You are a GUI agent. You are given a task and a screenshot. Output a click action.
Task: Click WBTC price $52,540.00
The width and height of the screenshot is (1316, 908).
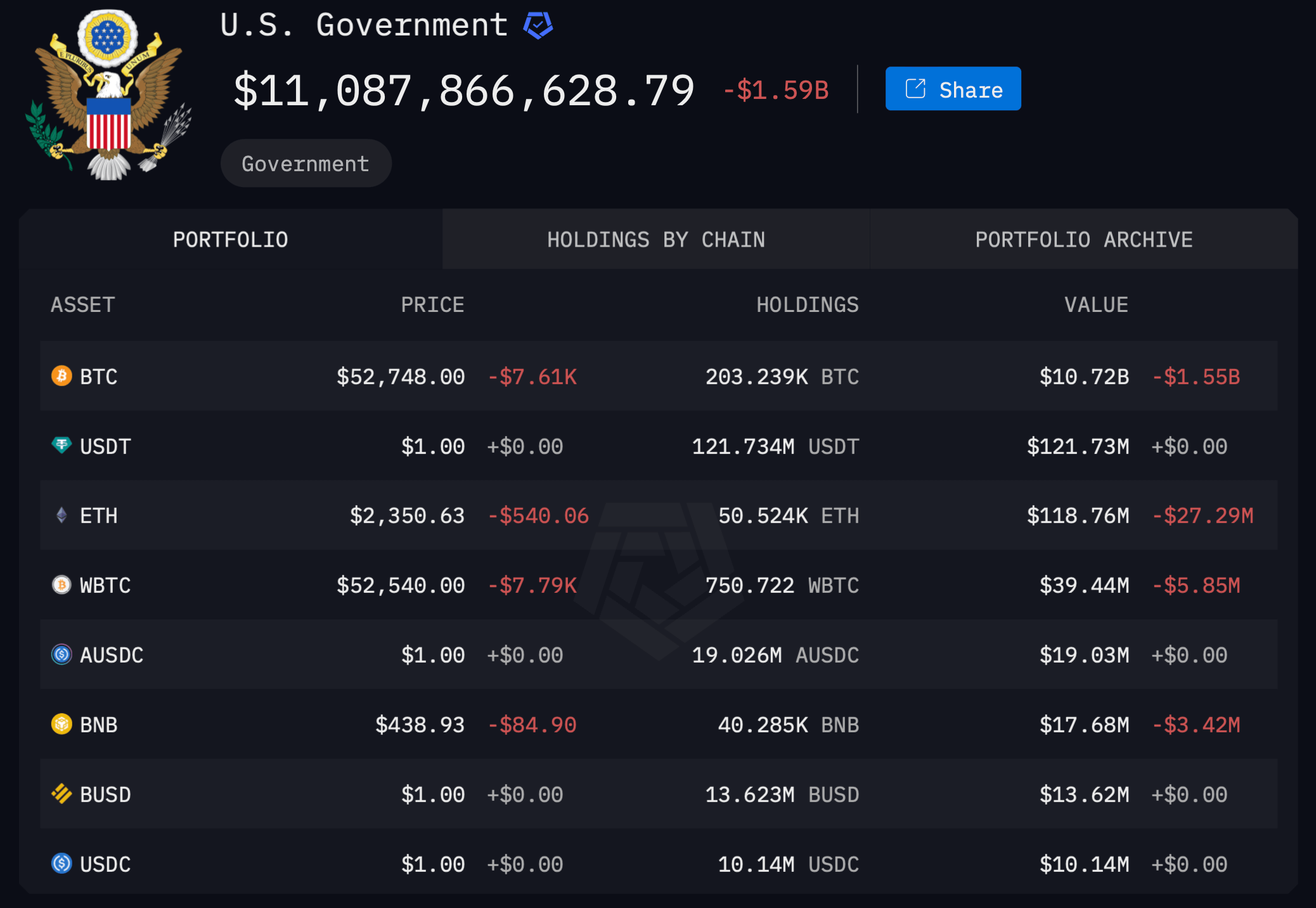pyautogui.click(x=401, y=585)
